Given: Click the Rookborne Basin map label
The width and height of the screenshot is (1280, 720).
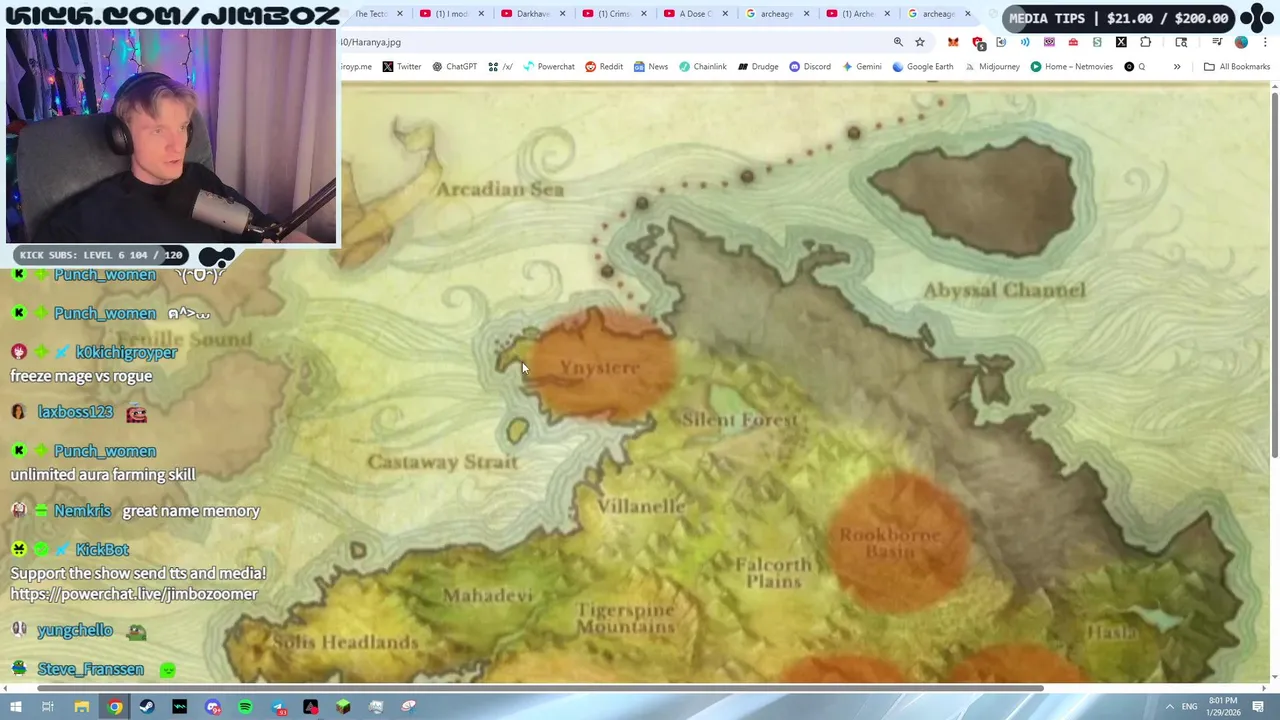Looking at the screenshot, I should pos(889,543).
